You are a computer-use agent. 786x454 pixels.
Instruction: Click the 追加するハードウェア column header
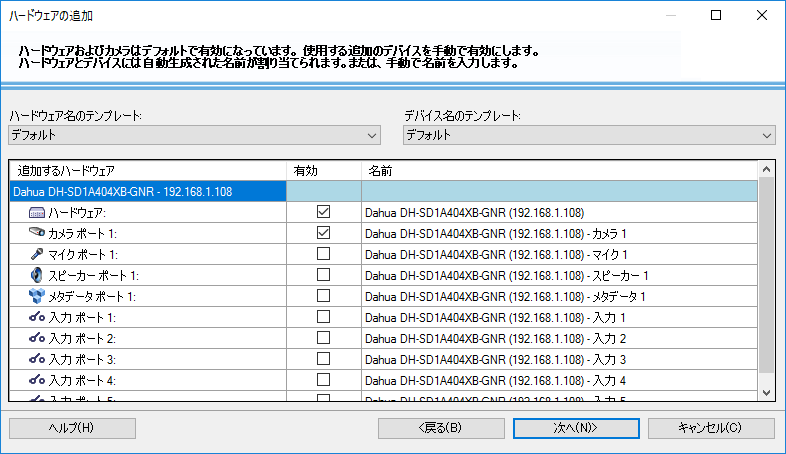coord(148,171)
